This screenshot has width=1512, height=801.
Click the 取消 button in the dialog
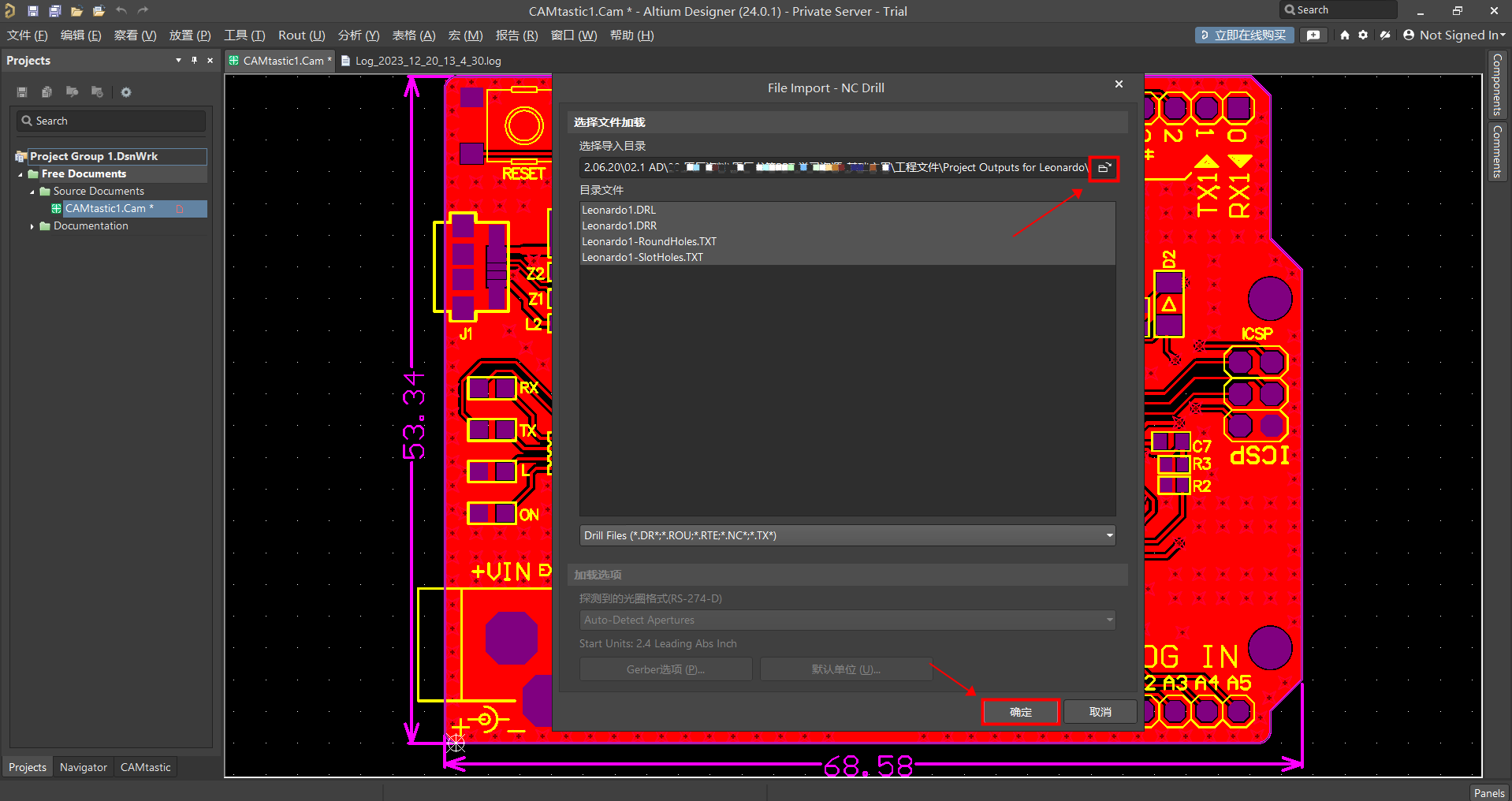(x=1100, y=712)
